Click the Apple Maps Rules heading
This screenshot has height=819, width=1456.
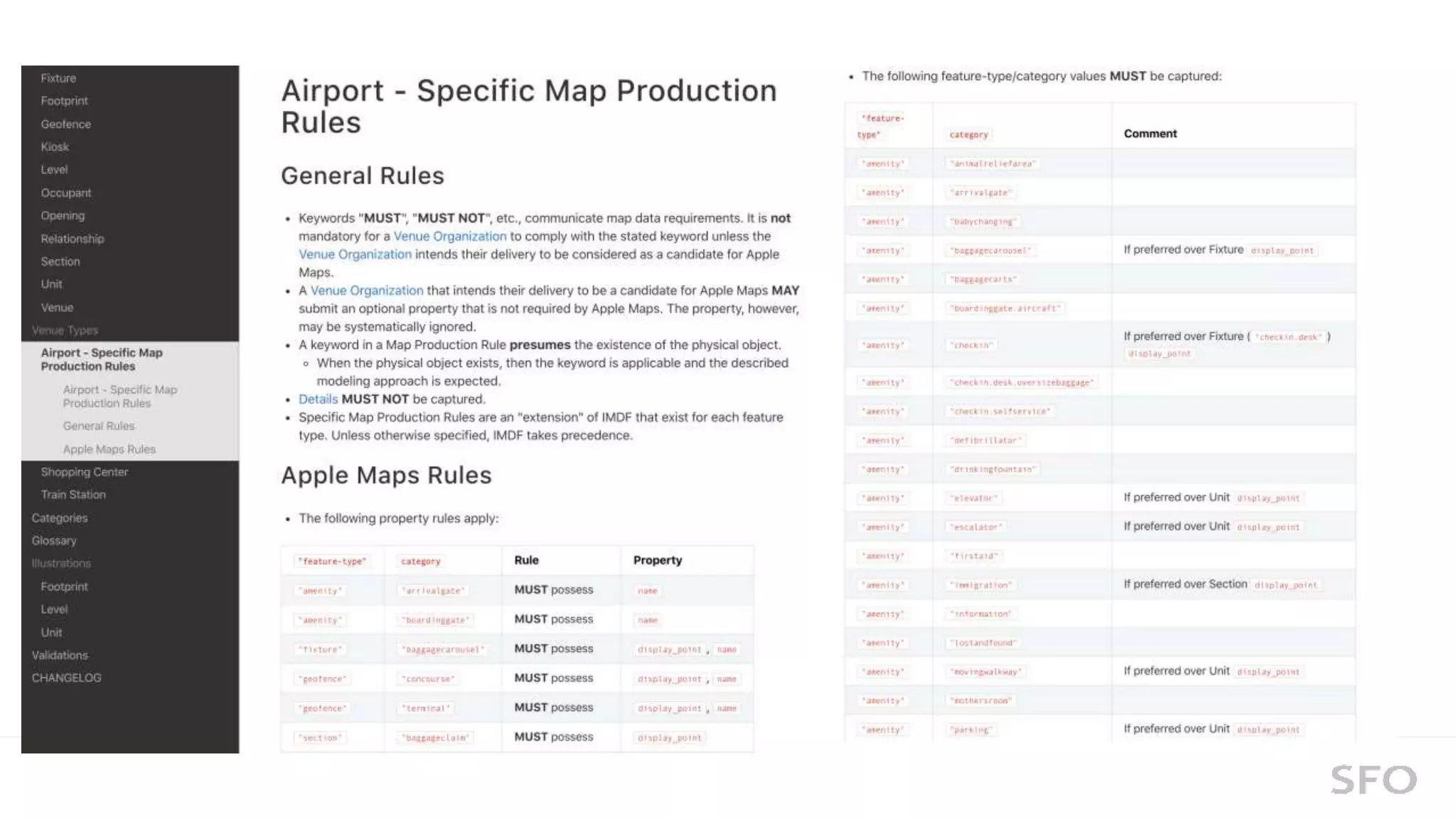[386, 475]
